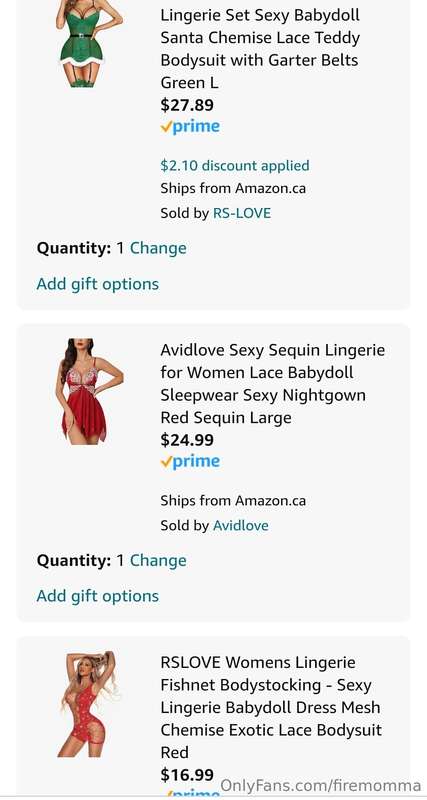Open the Avidlove seller link
The image size is (427, 800).
[241, 525]
